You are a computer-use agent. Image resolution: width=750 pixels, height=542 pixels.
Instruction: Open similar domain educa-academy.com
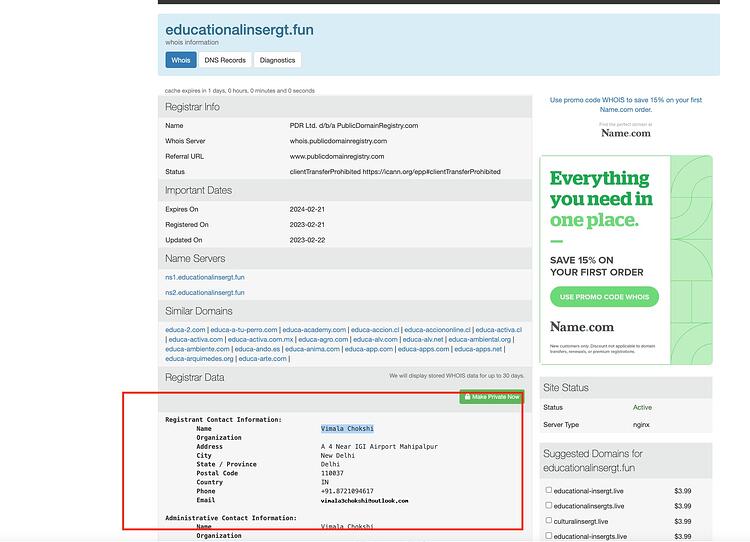(x=314, y=330)
